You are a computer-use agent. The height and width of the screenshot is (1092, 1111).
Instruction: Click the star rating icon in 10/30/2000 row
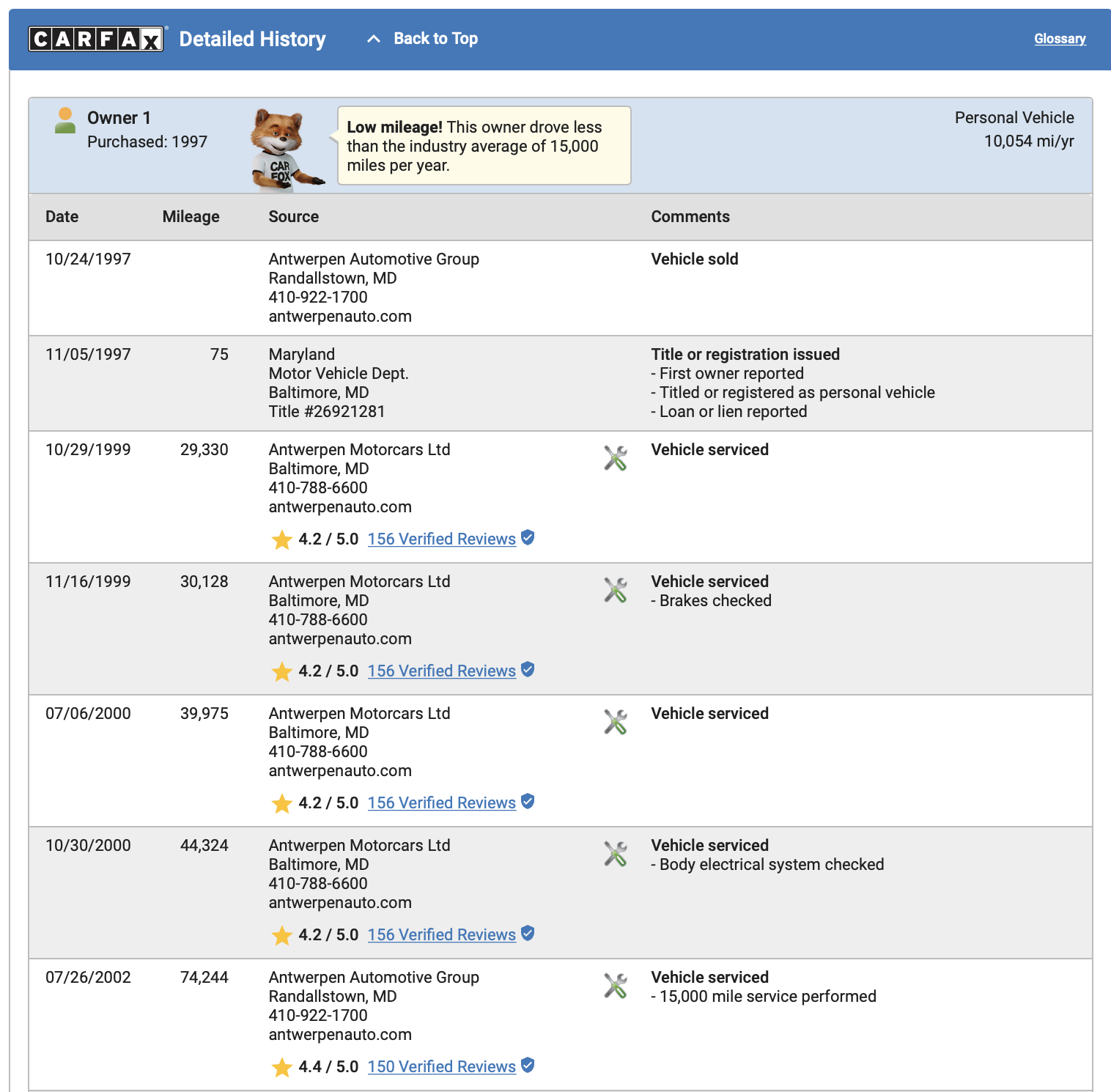pyautogui.click(x=282, y=935)
